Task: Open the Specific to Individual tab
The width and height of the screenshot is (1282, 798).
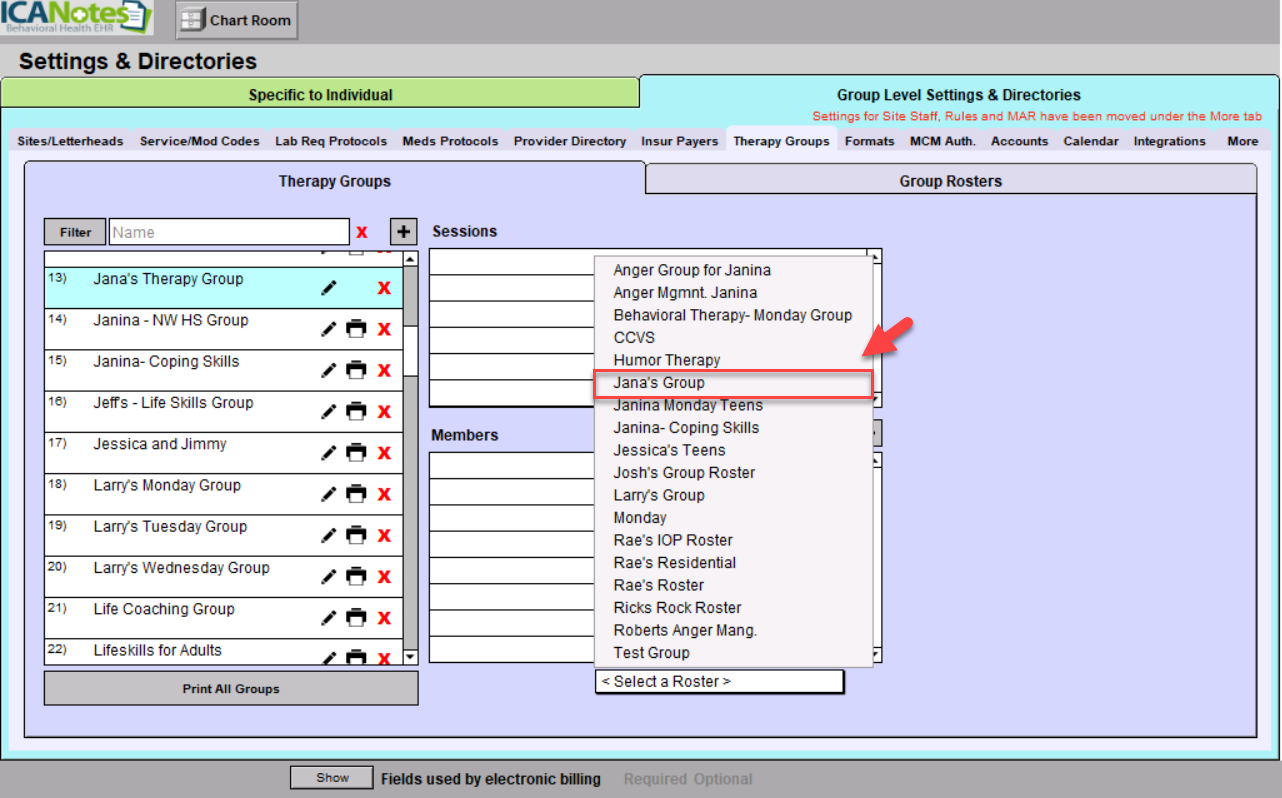Action: click(x=320, y=95)
